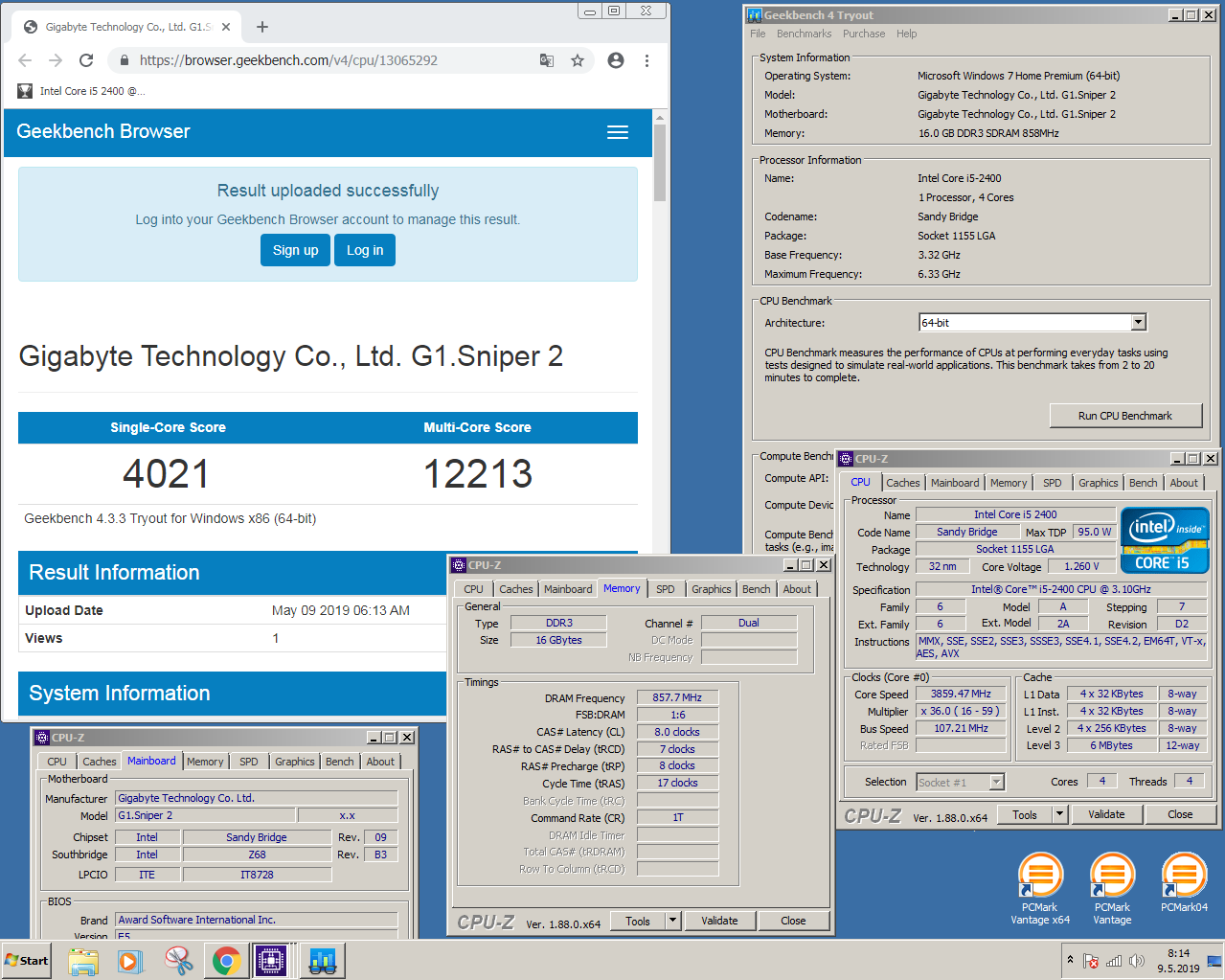The image size is (1225, 980).
Task: Open PCMark Vantage desktop shortcut
Action: 1112,889
